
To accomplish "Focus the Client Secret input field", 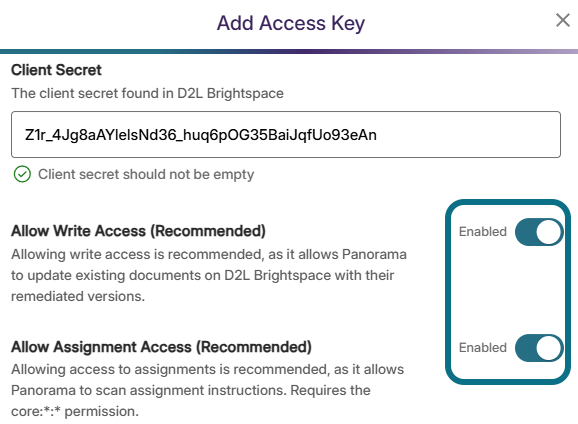I will [286, 135].
